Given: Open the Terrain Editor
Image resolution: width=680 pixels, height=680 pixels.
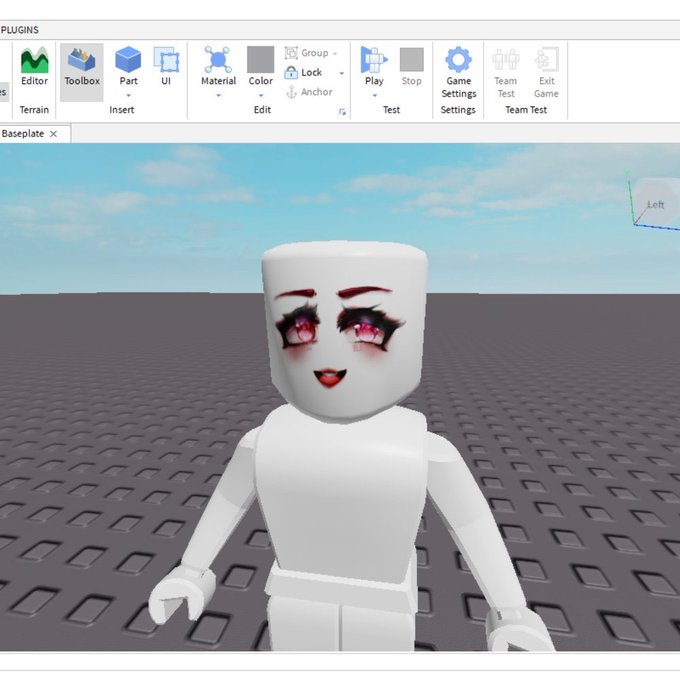Looking at the screenshot, I should (x=34, y=68).
